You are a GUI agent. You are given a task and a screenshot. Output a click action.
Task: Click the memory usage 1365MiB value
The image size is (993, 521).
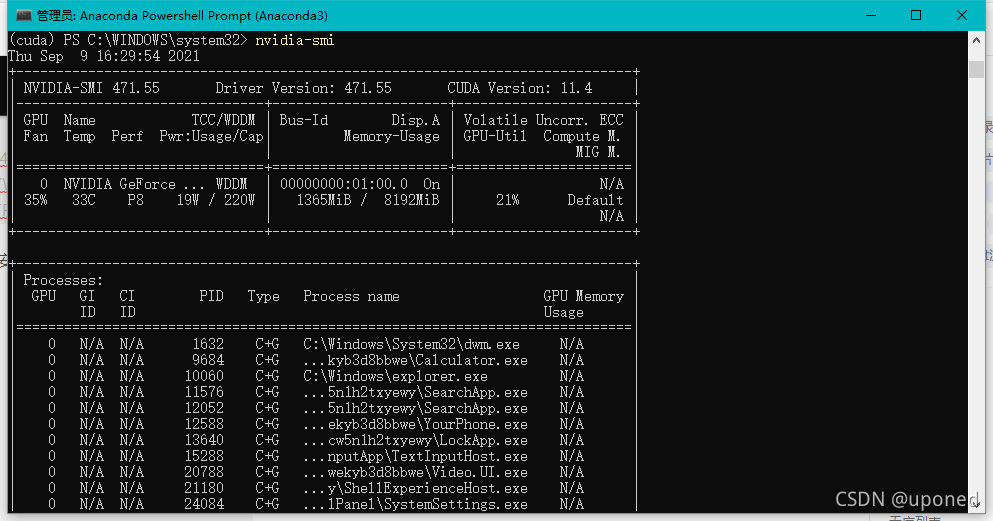[x=324, y=200]
